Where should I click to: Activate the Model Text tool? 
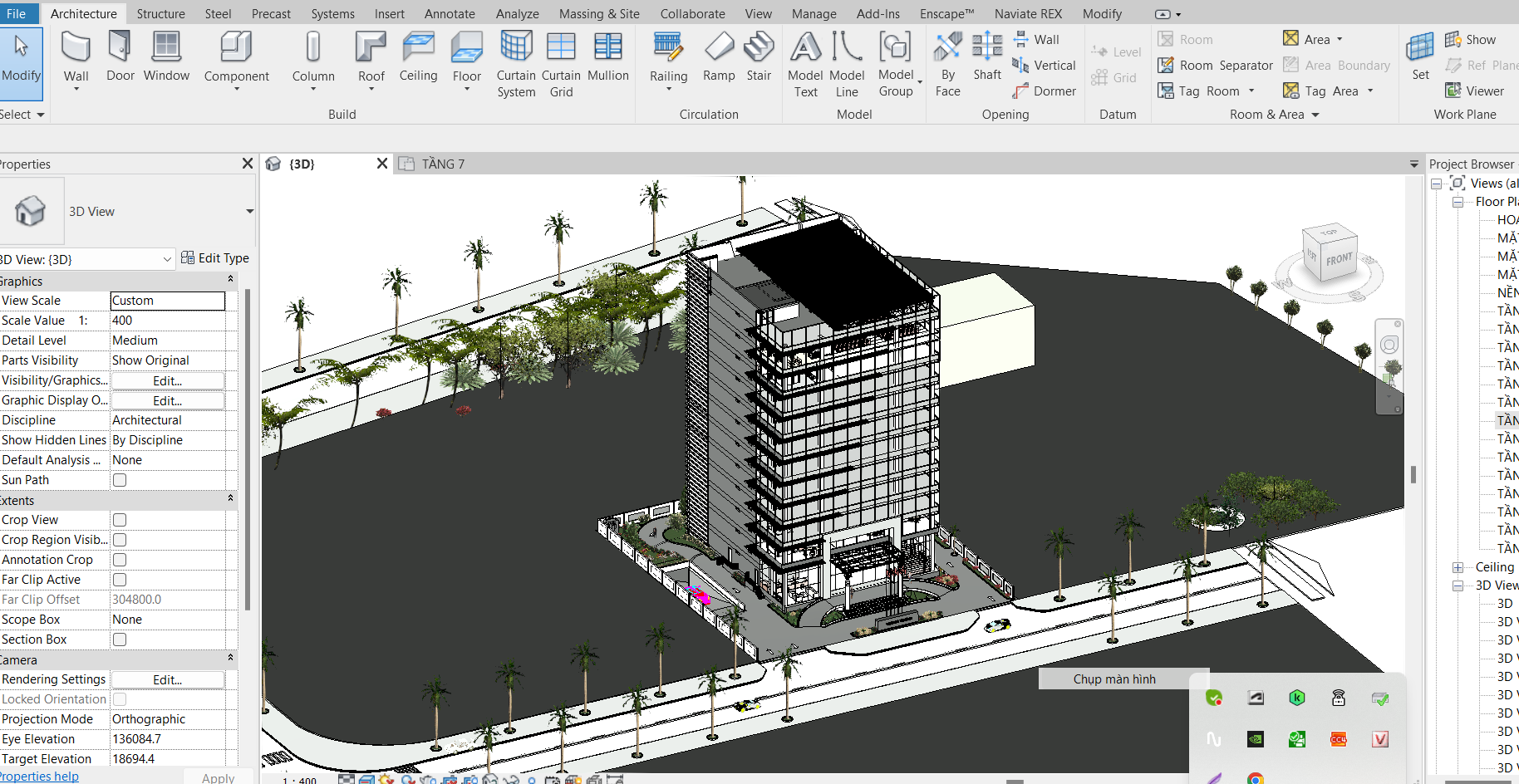click(804, 62)
